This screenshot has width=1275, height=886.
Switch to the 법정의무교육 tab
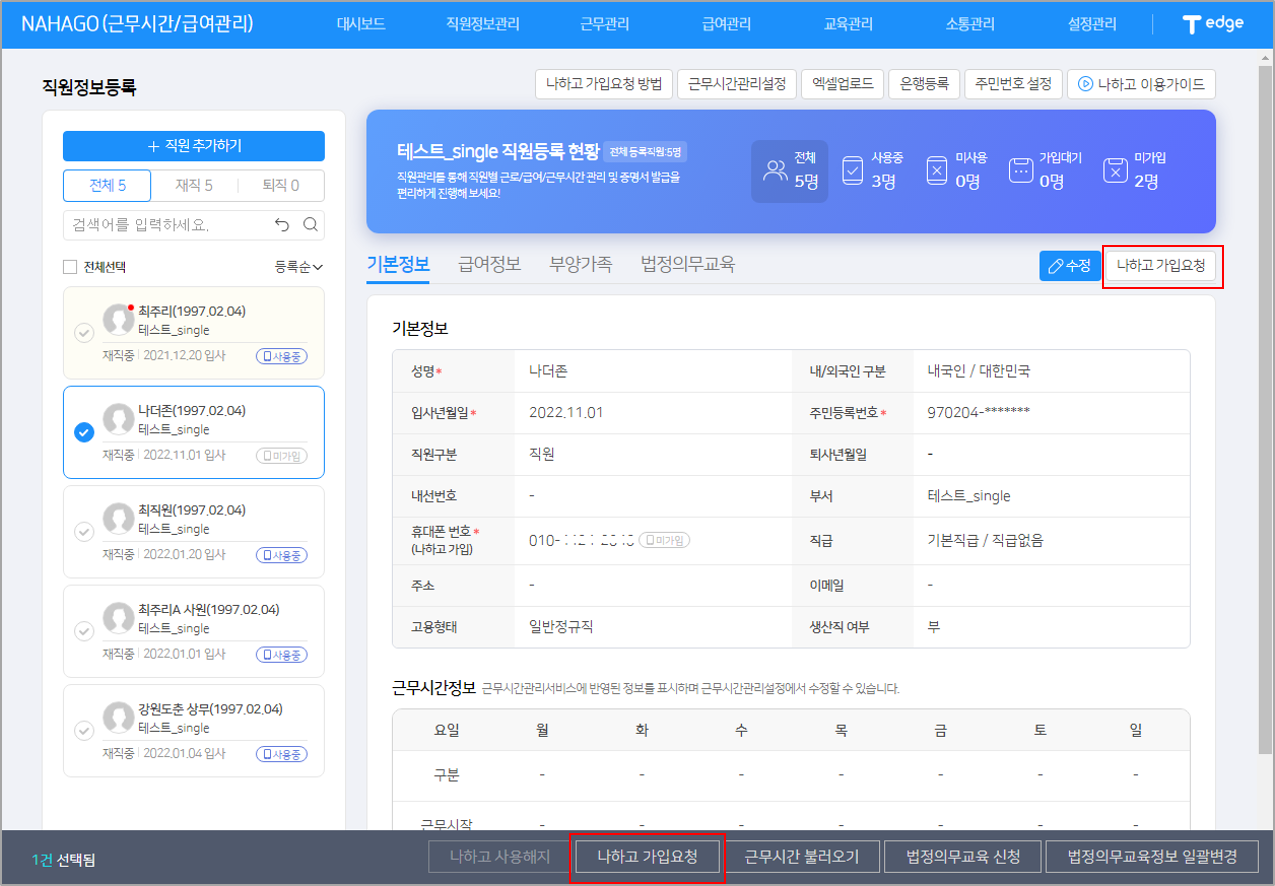tap(688, 265)
